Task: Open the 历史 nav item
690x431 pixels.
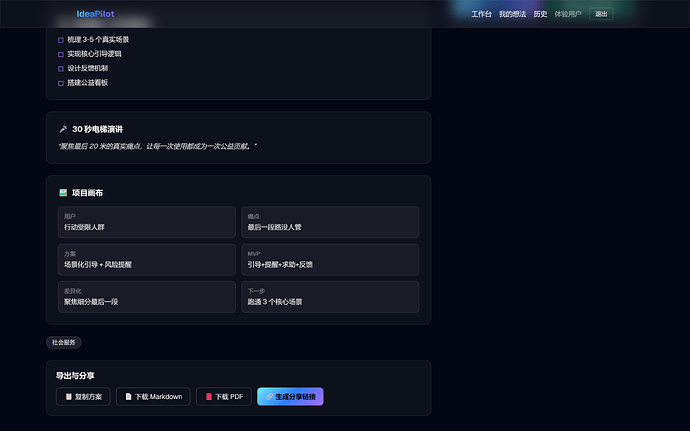Action: [x=540, y=14]
